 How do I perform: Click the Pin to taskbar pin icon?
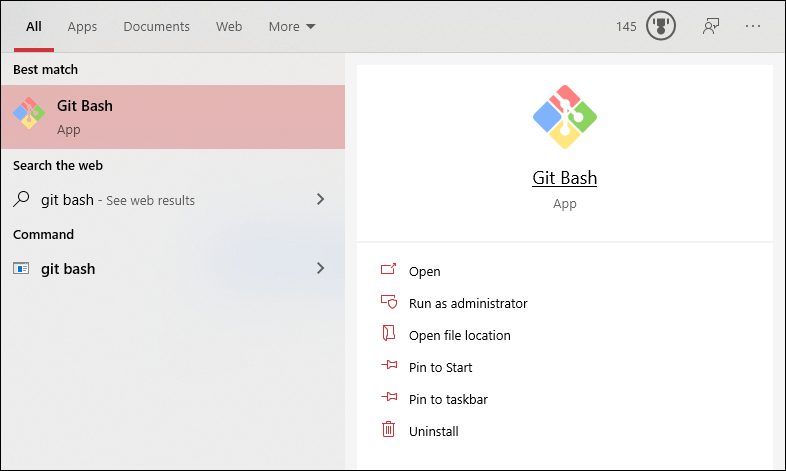pyautogui.click(x=388, y=397)
